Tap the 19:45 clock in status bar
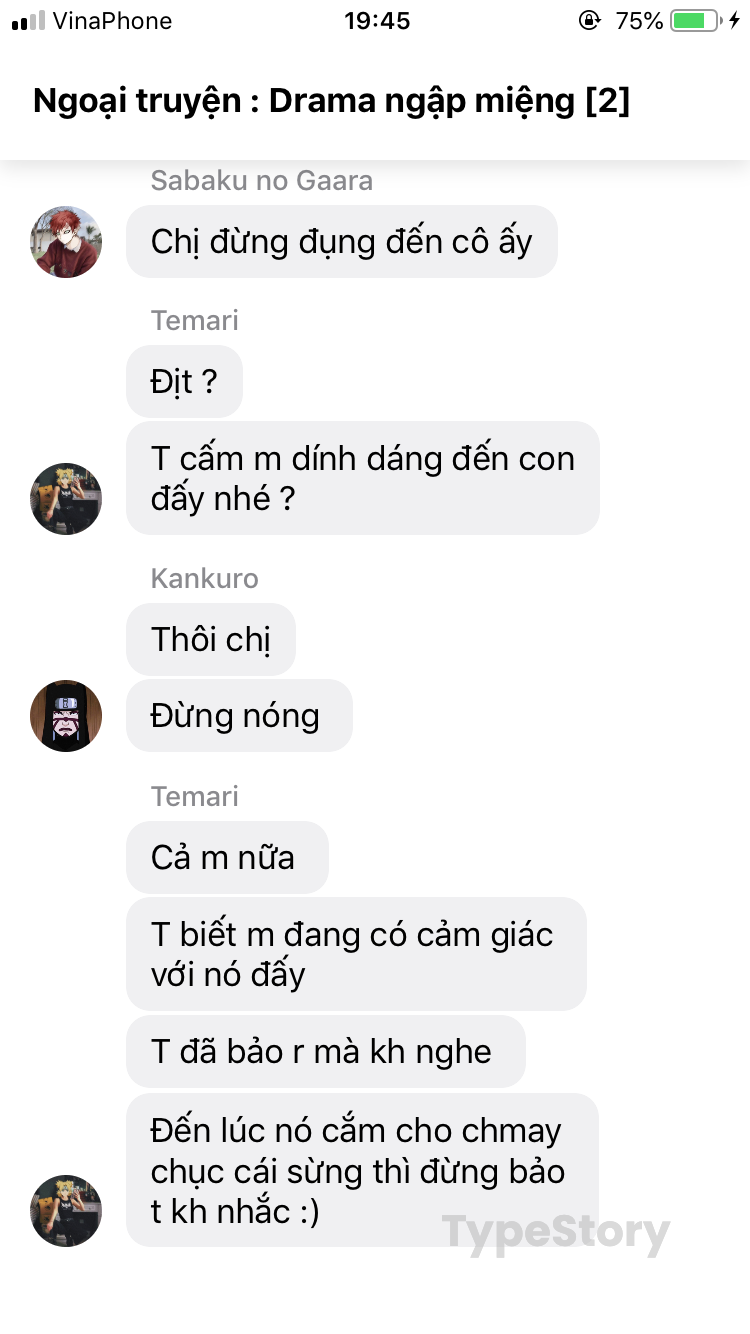Screen dimensions: 750x1334 pos(377,20)
